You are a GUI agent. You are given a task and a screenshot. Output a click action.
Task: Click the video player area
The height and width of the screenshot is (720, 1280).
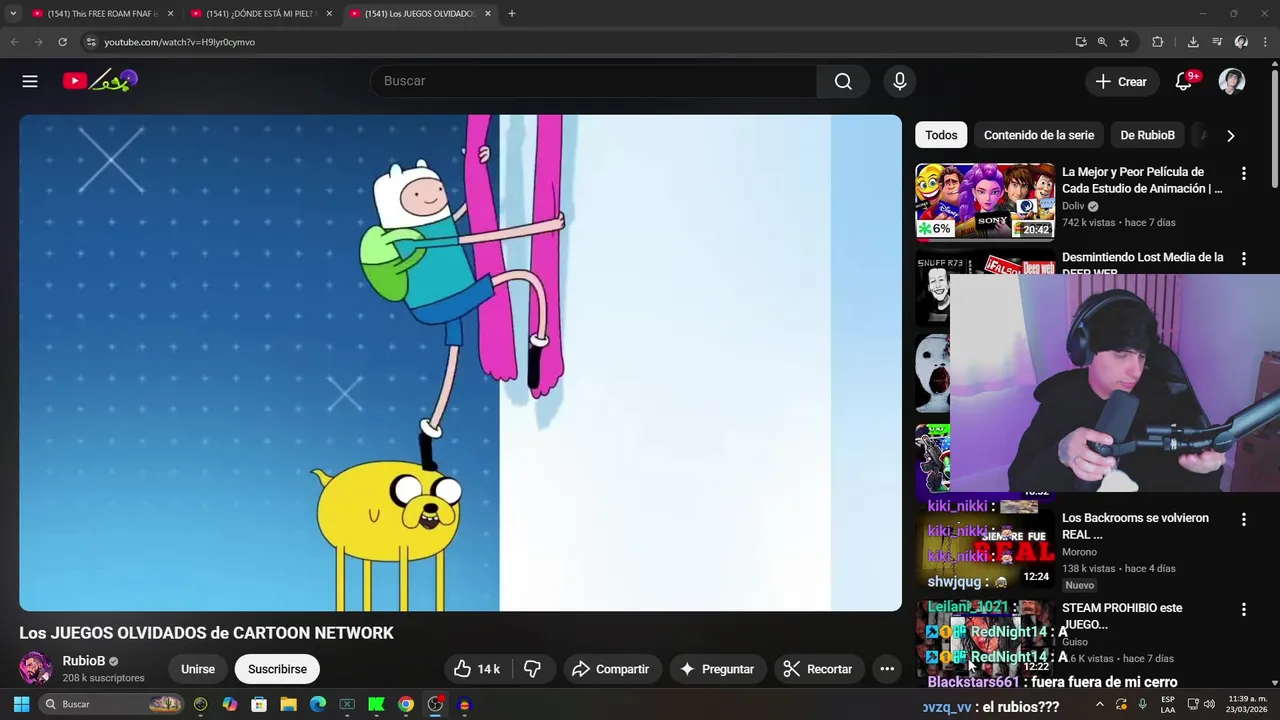tap(460, 363)
